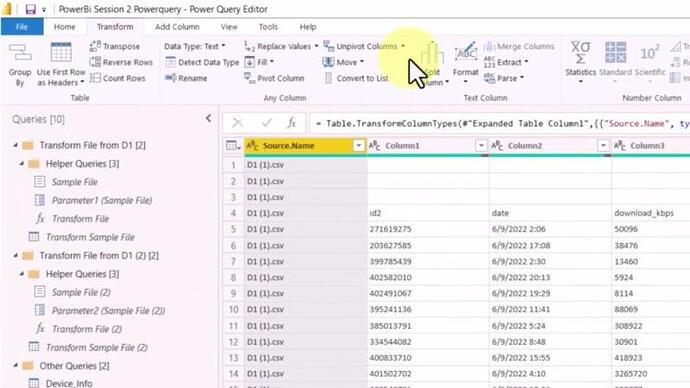Image resolution: width=690 pixels, height=388 pixels.
Task: Click Column1 data type ABC icon
Action: point(374,146)
